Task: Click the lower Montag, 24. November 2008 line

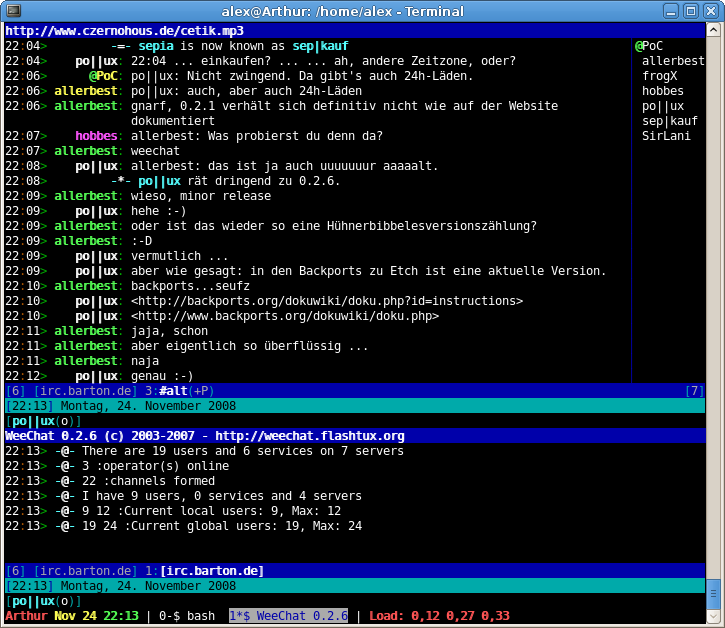Action: tap(148, 586)
